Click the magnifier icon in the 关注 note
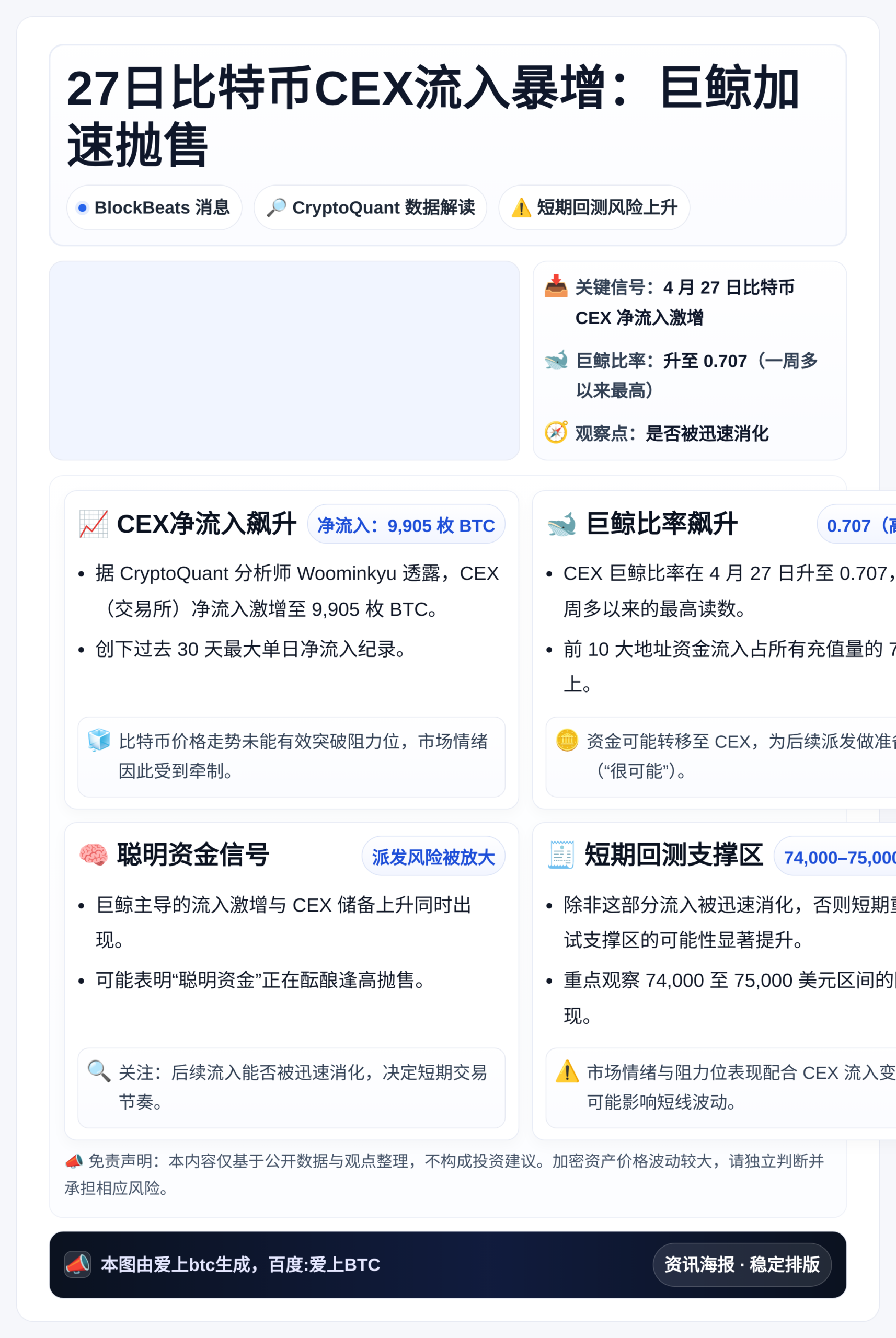This screenshot has height=1338, width=896. click(x=99, y=1071)
